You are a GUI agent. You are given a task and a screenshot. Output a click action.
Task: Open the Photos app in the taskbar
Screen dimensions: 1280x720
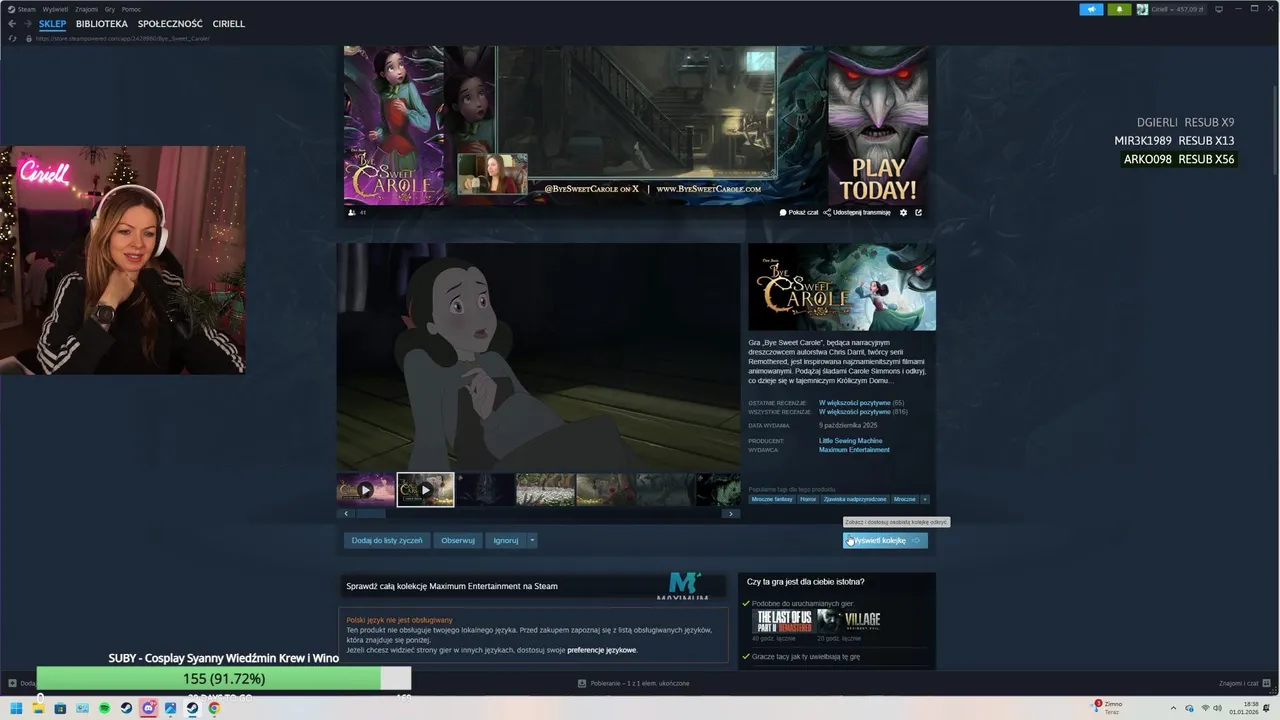[x=170, y=708]
